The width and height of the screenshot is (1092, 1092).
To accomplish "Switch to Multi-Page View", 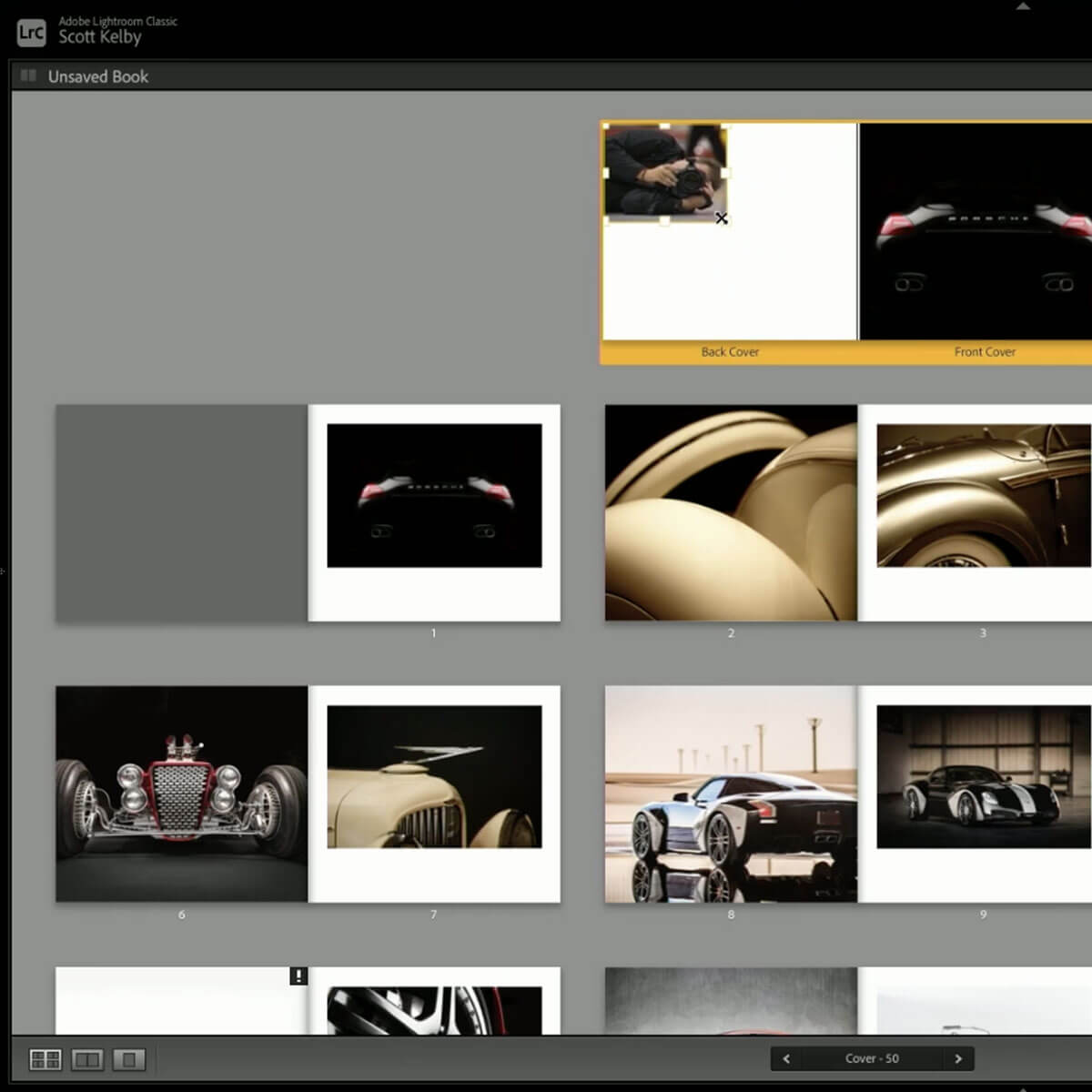I will click(x=45, y=1059).
